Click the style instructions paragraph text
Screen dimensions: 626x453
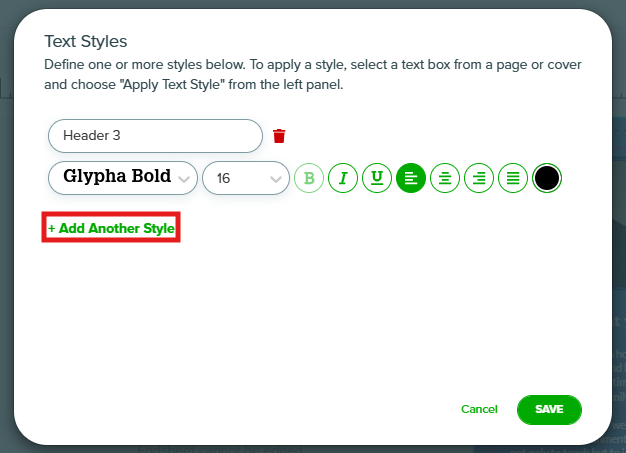tap(313, 75)
